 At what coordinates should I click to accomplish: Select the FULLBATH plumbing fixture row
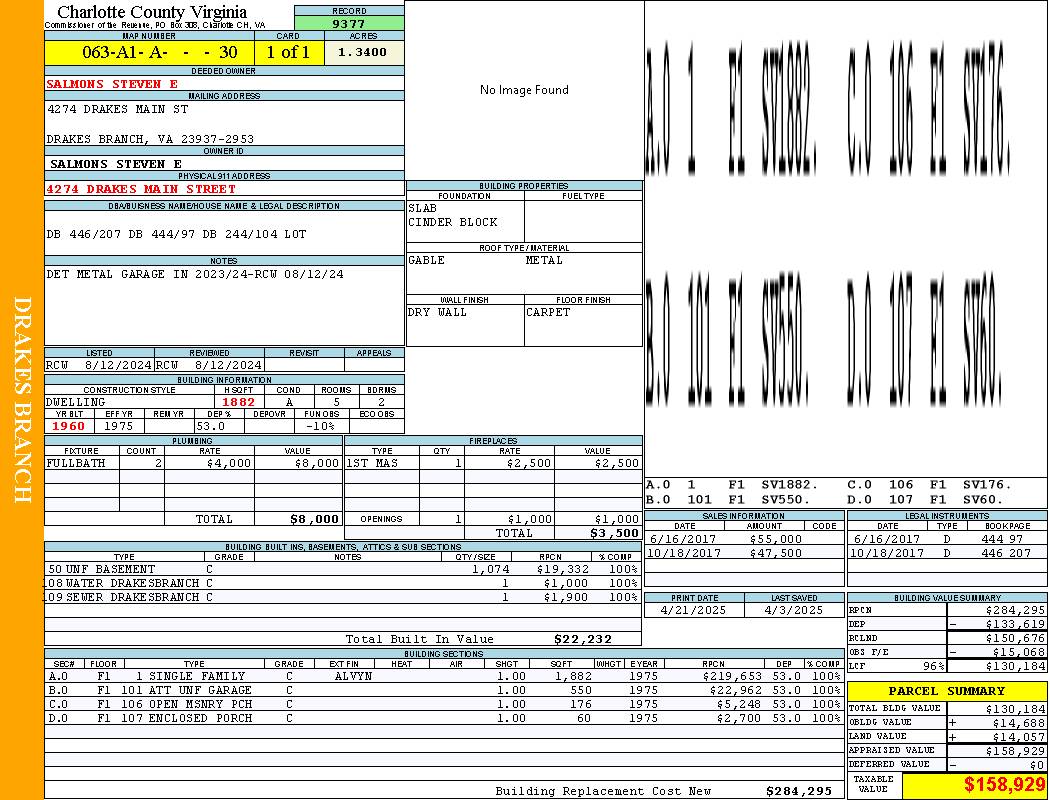pos(193,463)
